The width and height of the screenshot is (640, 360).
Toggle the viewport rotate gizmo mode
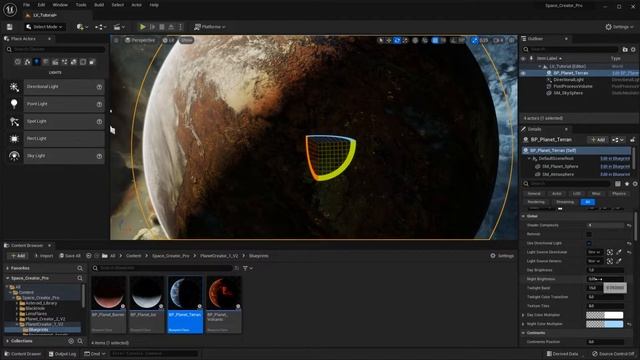(397, 40)
